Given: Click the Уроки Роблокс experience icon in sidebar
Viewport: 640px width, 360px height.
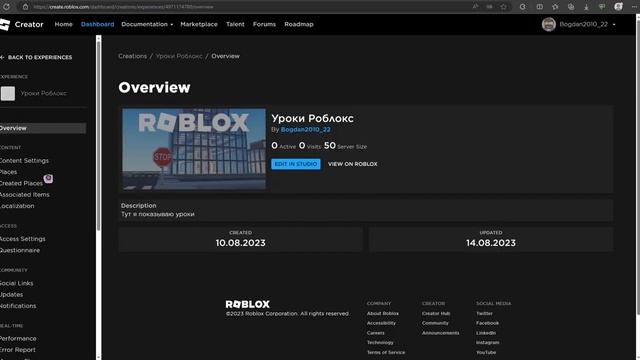Looking at the screenshot, I should click(8, 93).
